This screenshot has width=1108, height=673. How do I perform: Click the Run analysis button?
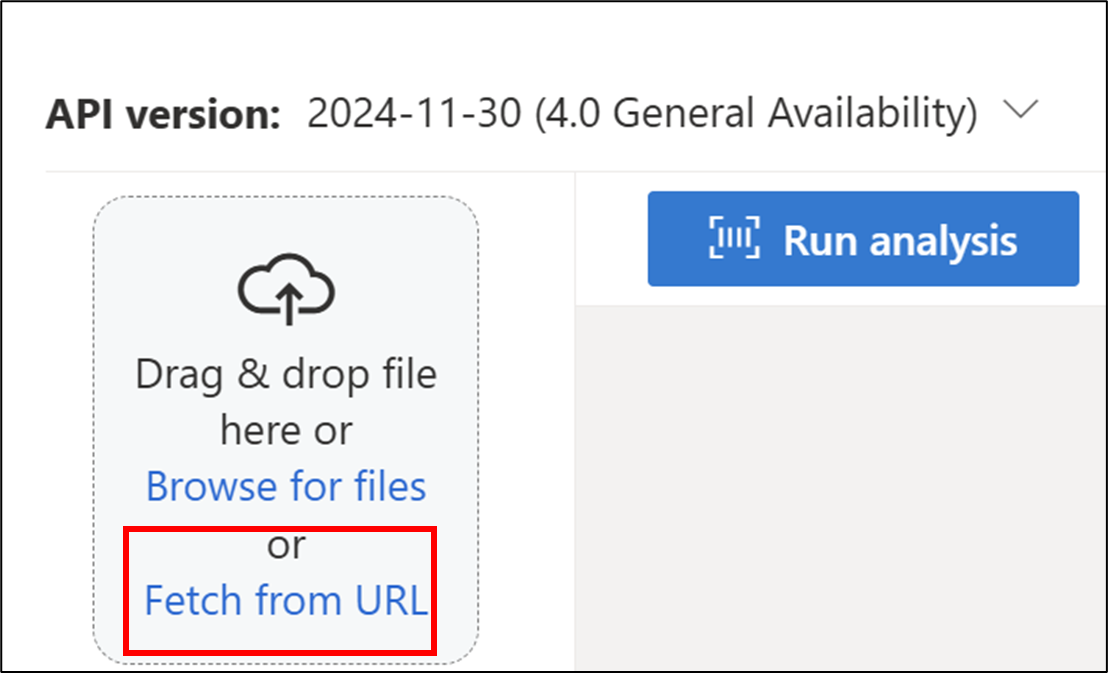click(x=863, y=238)
